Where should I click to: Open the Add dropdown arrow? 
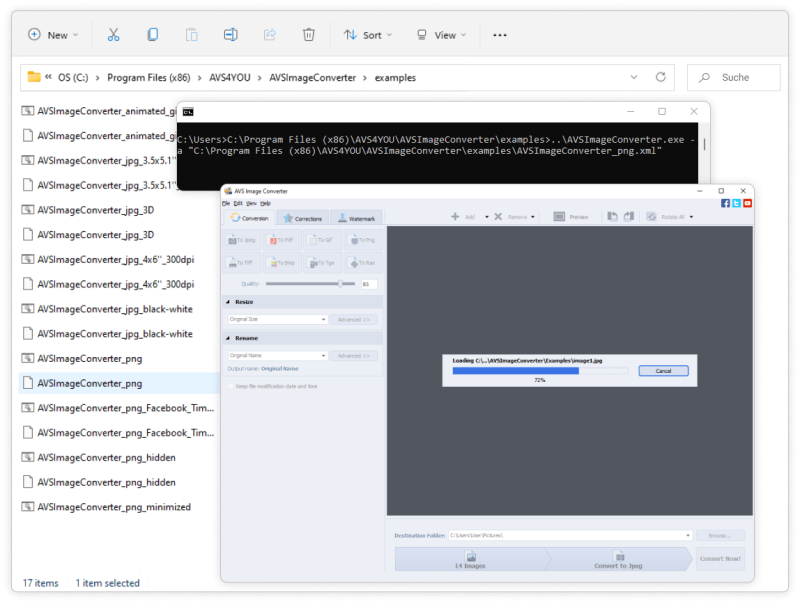[x=487, y=217]
